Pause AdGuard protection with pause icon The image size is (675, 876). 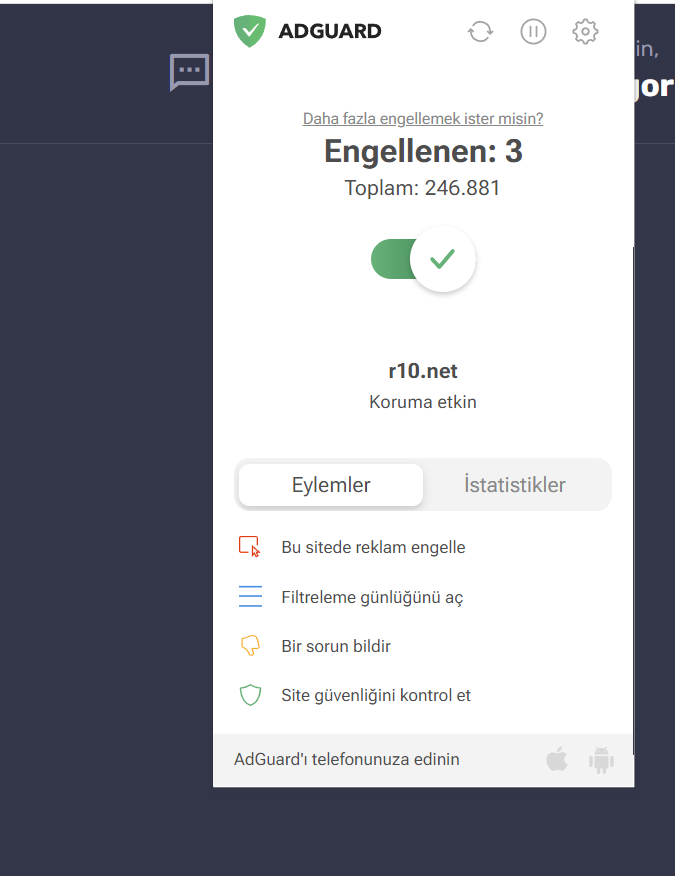[x=533, y=31]
